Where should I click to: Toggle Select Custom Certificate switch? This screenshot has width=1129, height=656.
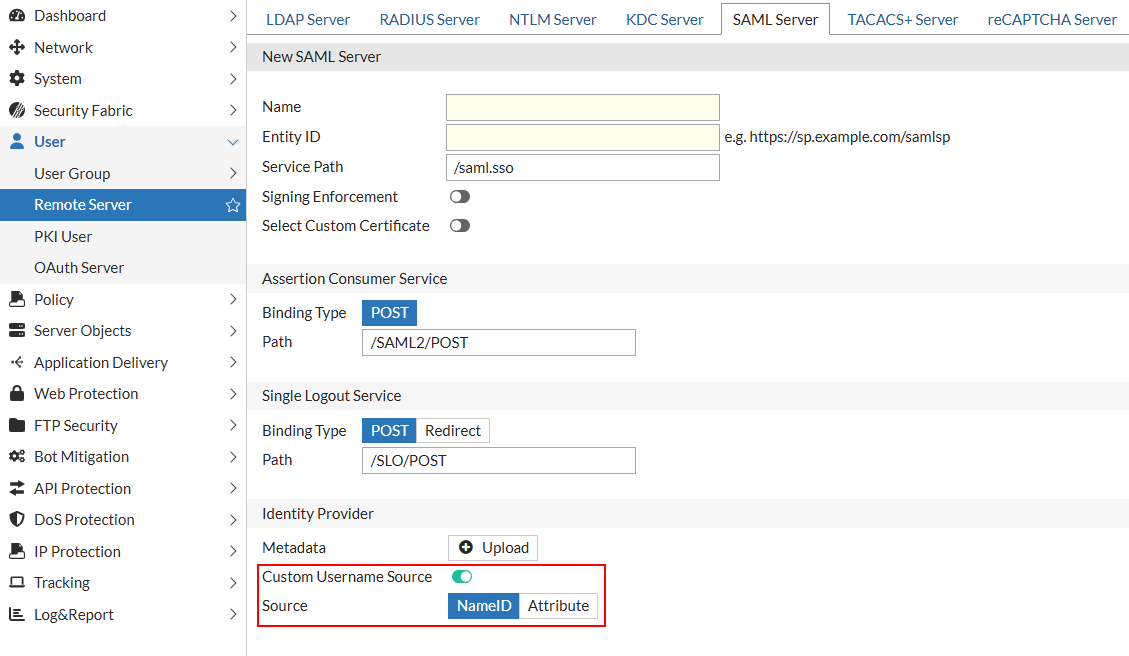tap(460, 226)
